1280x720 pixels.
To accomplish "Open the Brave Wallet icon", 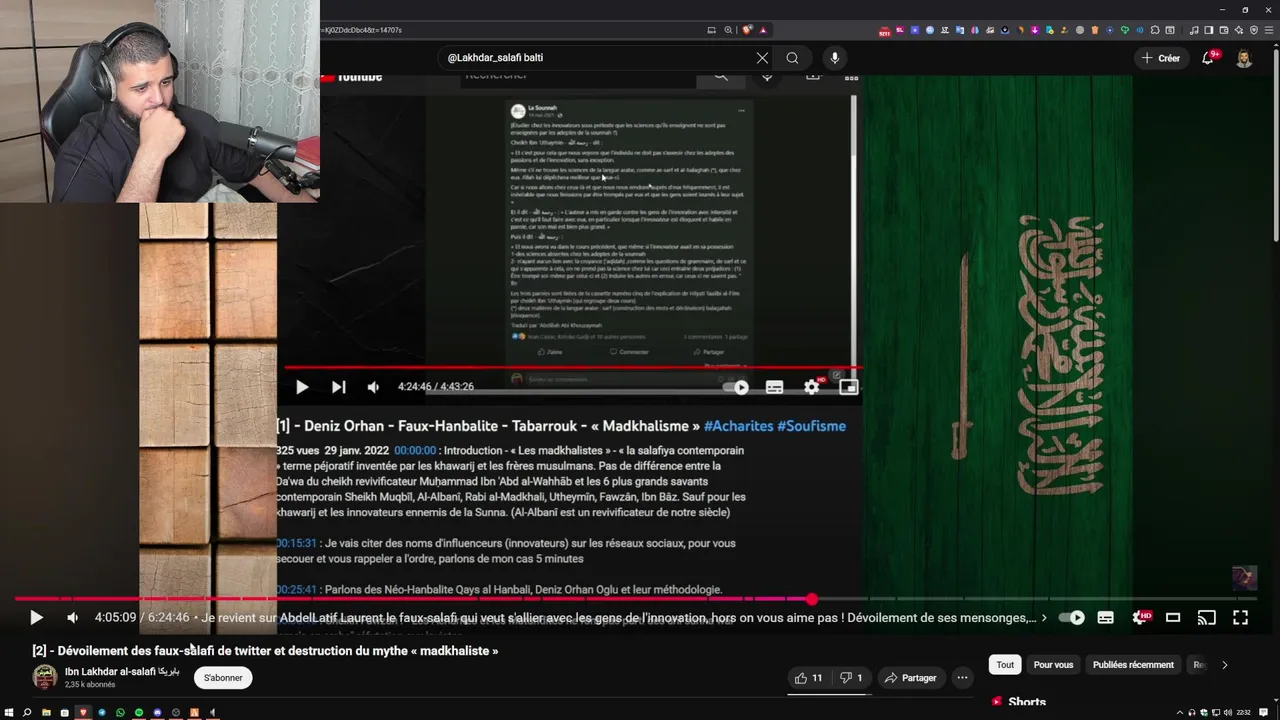I will [1224, 30].
